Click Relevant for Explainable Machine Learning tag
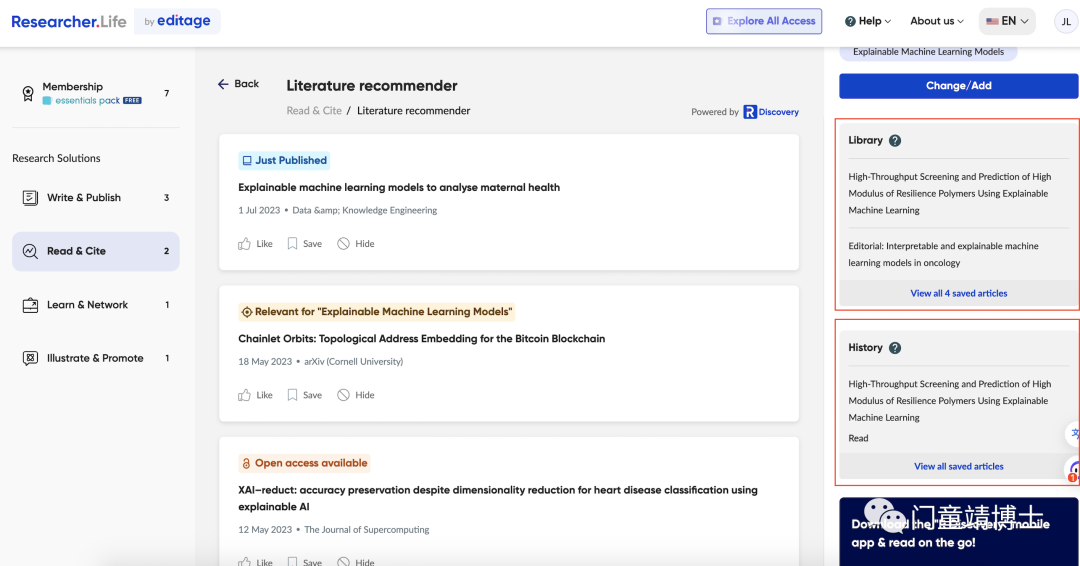Viewport: 1080px width, 566px height. click(376, 312)
